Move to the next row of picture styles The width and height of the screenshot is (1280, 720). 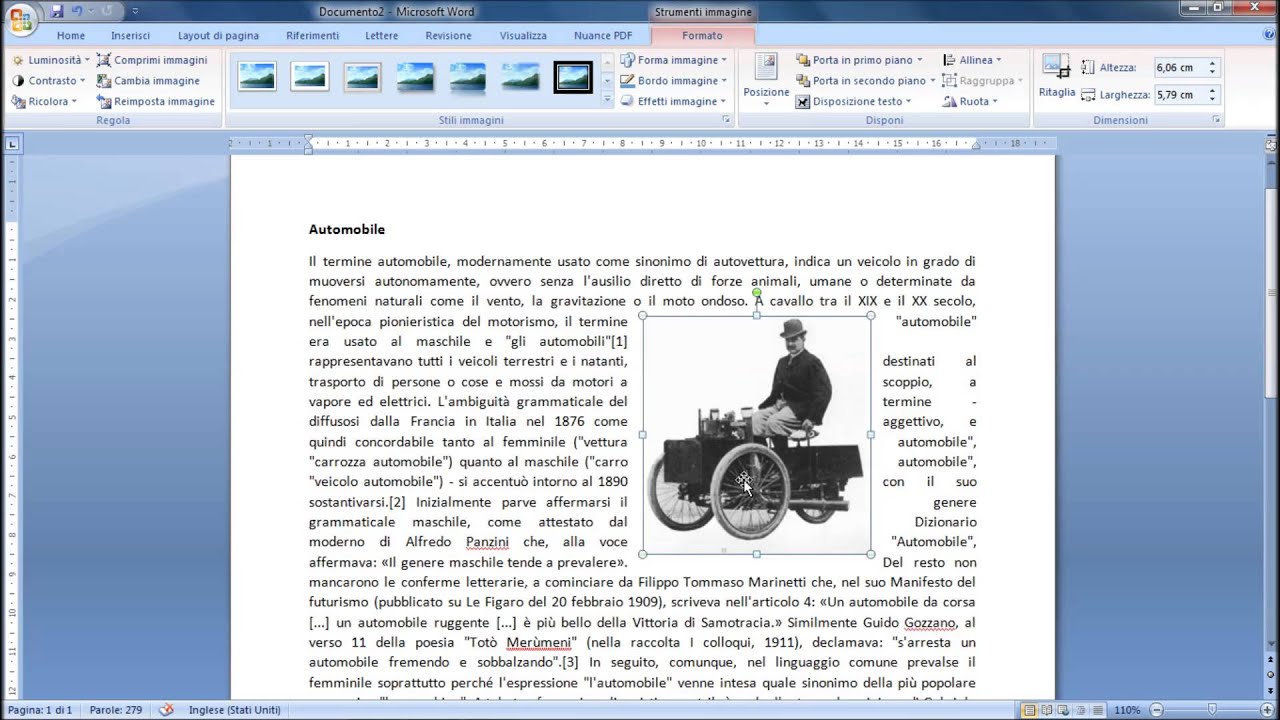point(607,82)
